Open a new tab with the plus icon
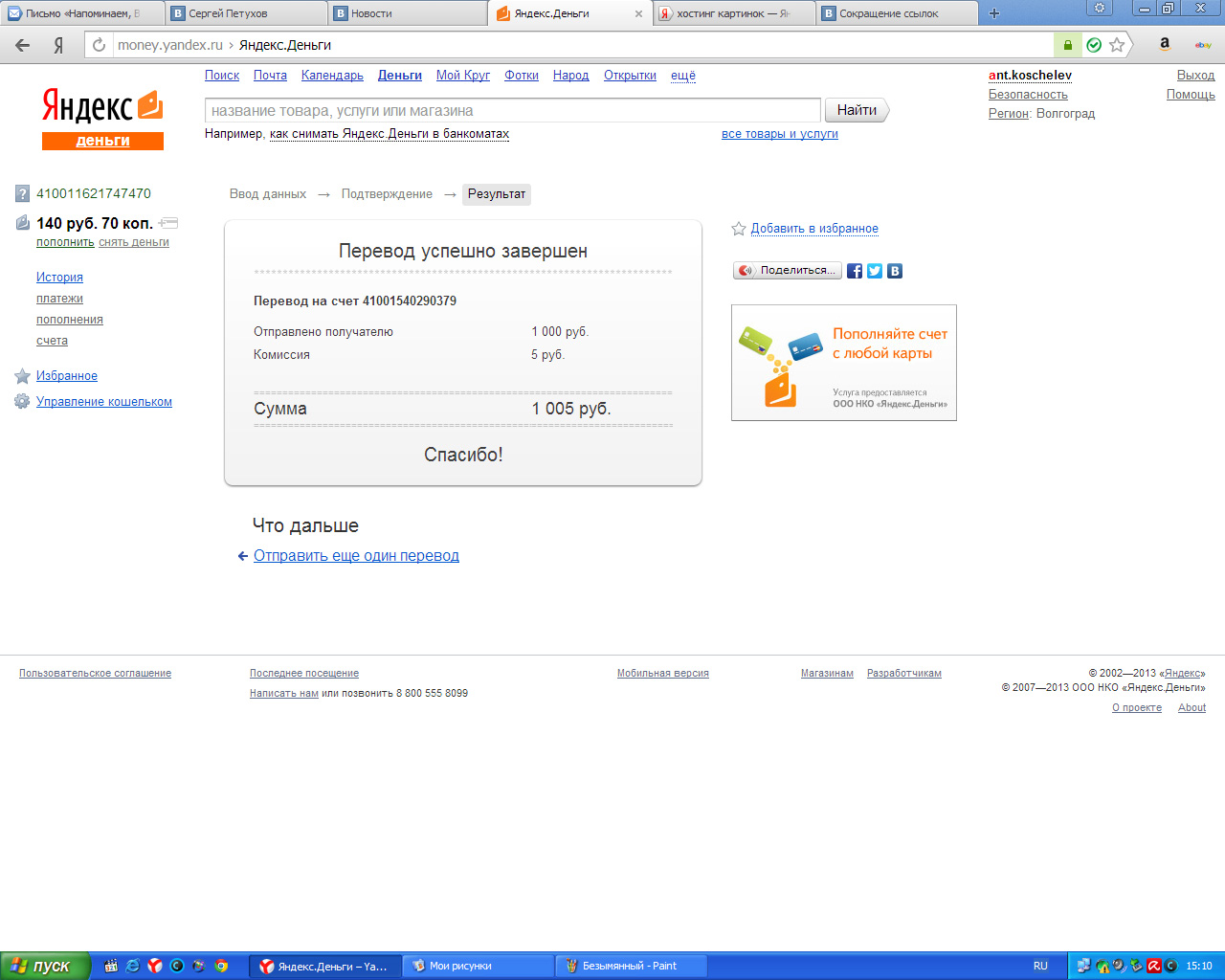The height and width of the screenshot is (980, 1225). pyautogui.click(x=994, y=13)
